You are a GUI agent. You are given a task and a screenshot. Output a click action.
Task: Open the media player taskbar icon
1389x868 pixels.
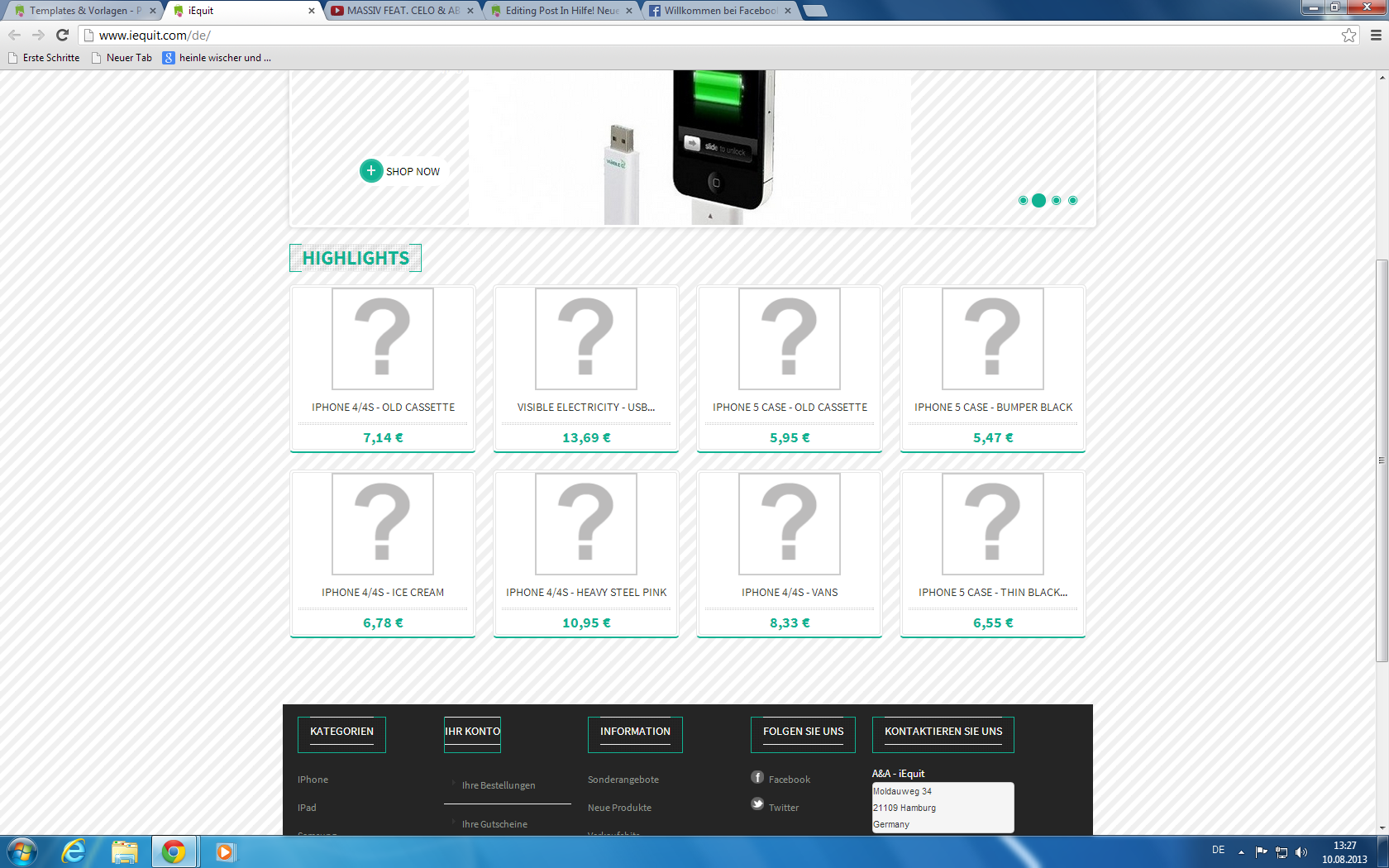[x=225, y=851]
